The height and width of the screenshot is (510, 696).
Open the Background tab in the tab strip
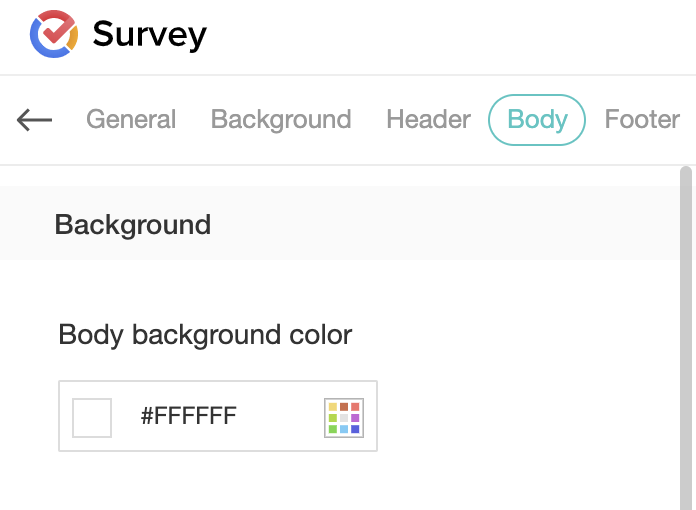click(281, 120)
